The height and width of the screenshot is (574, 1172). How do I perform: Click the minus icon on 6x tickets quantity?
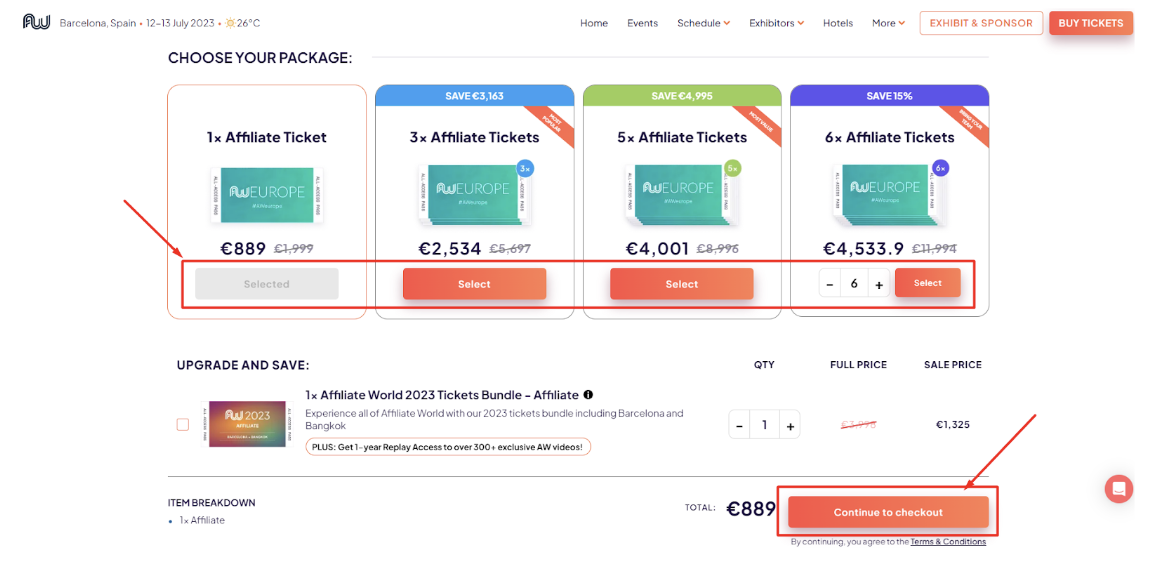pos(829,284)
